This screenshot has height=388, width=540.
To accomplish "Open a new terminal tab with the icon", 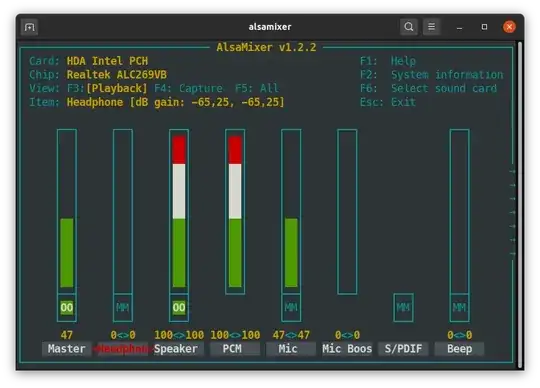I will [29, 27].
